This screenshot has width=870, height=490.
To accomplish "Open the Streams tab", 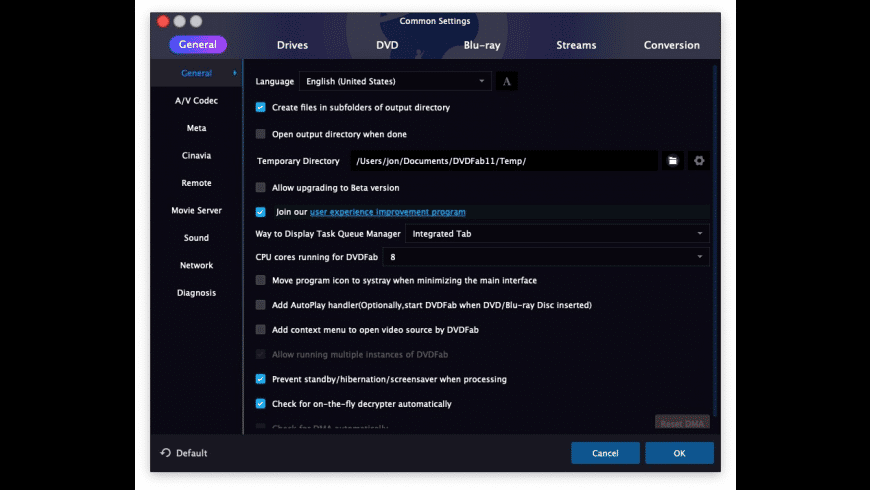I will [576, 45].
